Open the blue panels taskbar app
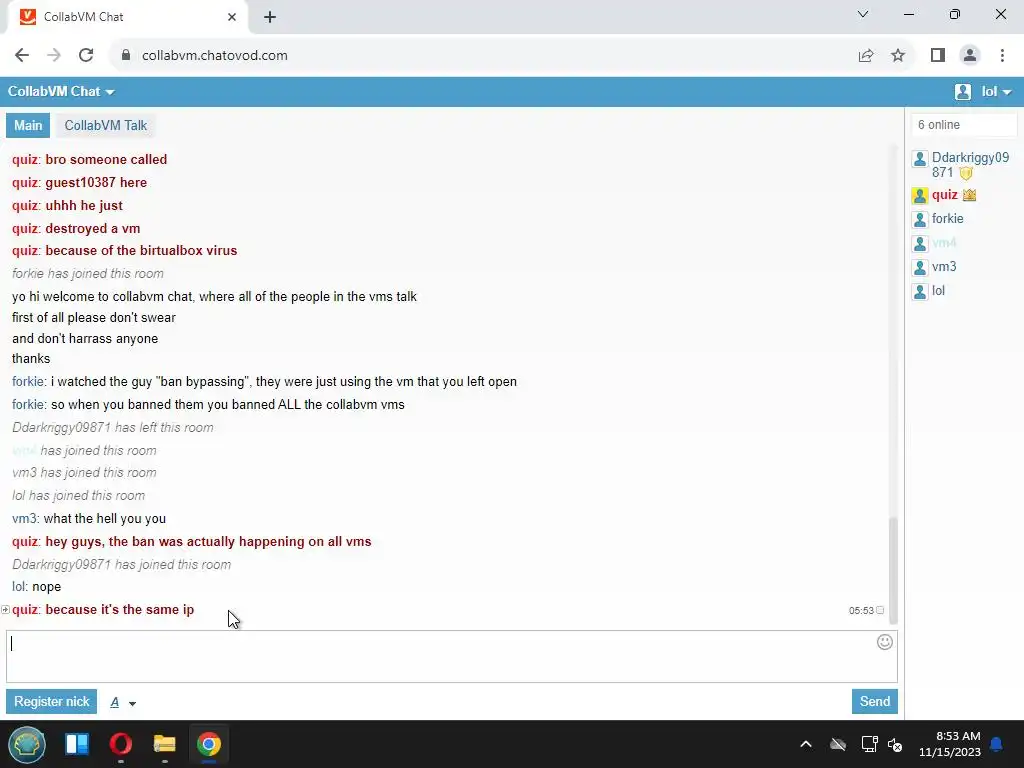The image size is (1024, 768). pyautogui.click(x=77, y=744)
